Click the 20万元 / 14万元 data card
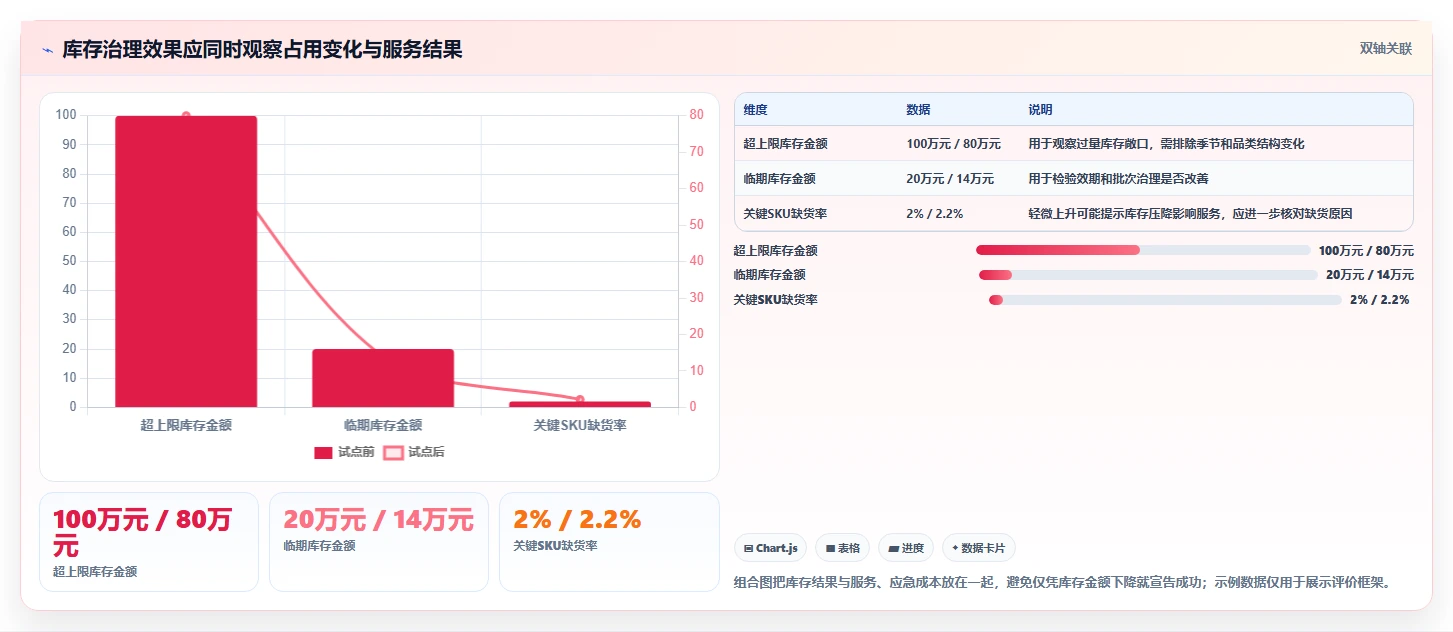 pos(379,542)
